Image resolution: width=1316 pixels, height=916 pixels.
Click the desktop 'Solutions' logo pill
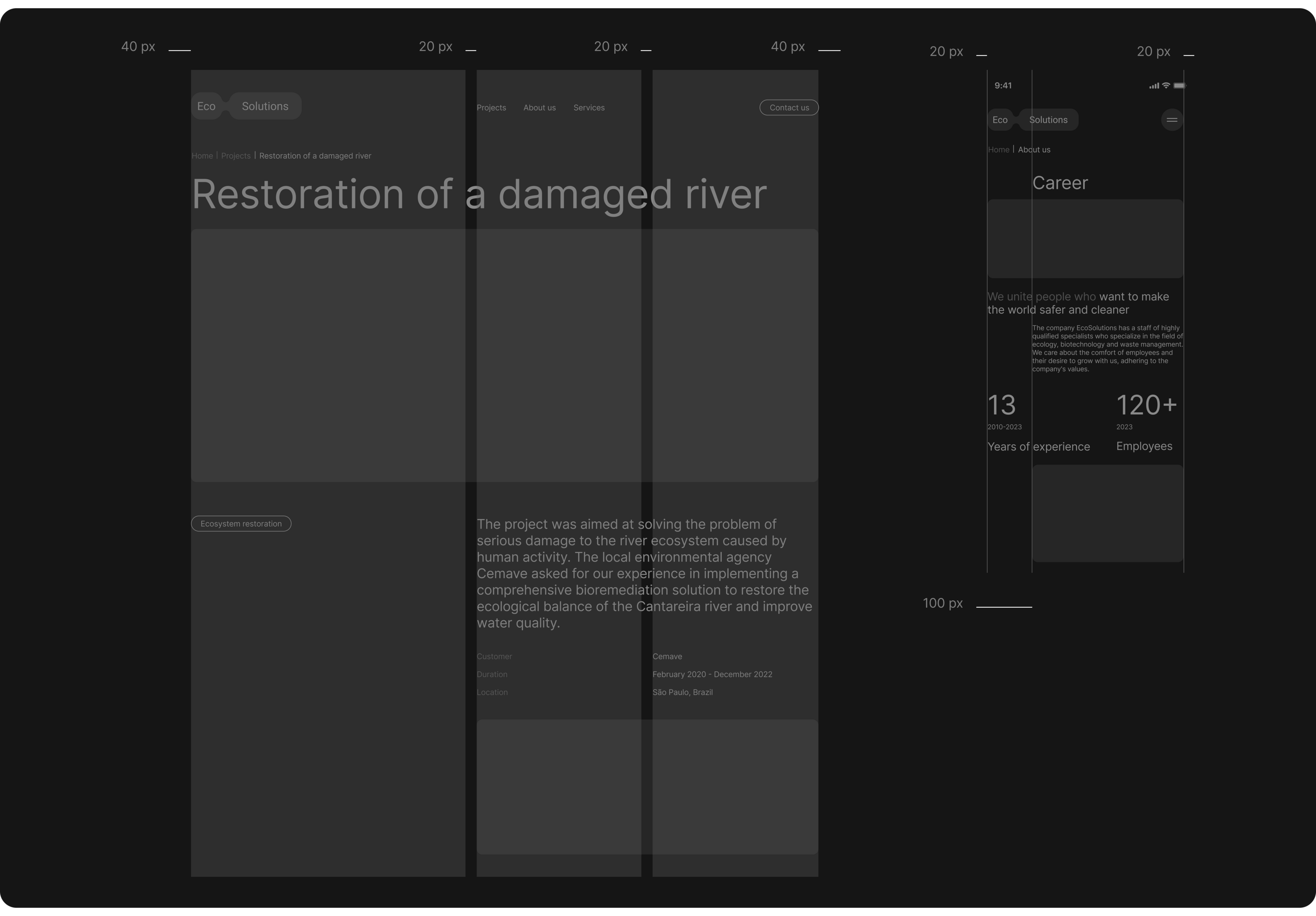pos(265,106)
